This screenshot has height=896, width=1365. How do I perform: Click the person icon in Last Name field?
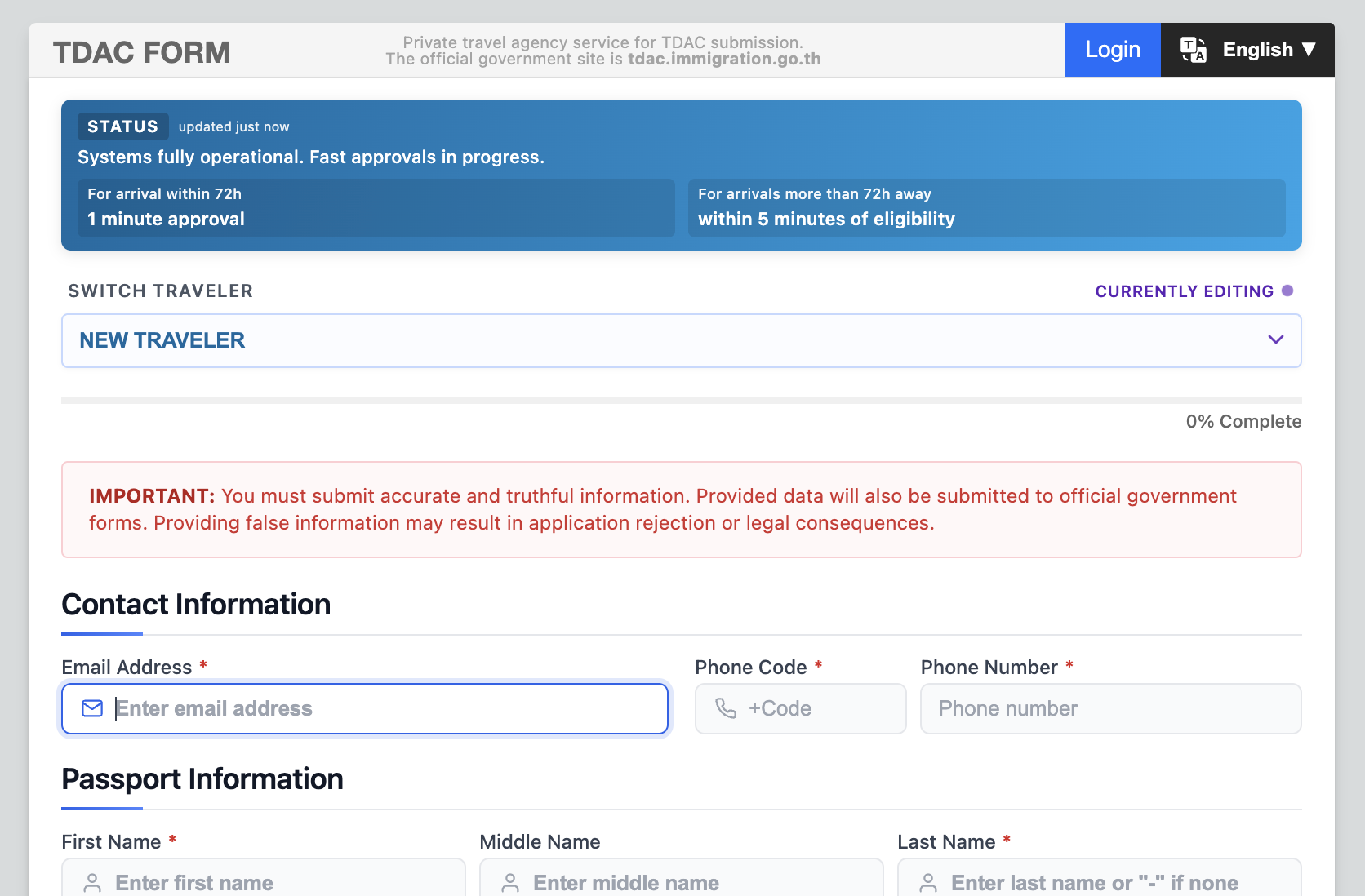tap(927, 883)
